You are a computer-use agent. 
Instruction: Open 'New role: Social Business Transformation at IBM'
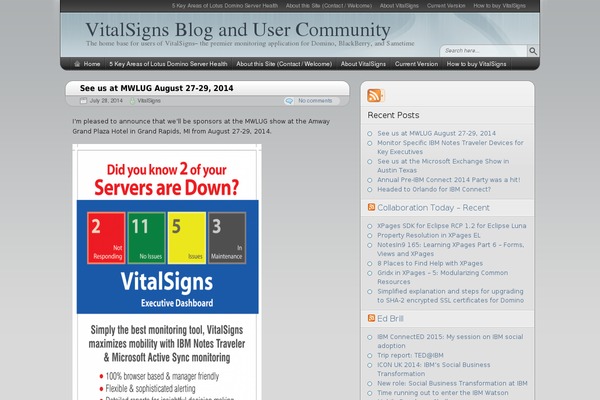click(x=452, y=383)
